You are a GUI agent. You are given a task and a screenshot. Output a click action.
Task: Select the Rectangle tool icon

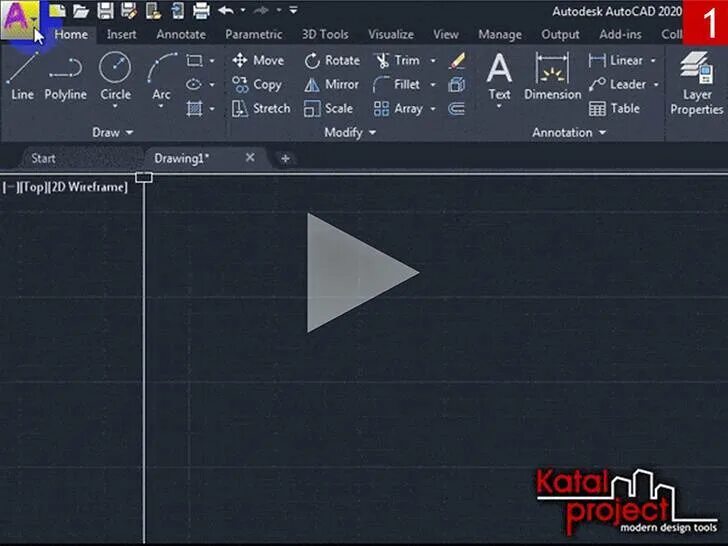194,60
